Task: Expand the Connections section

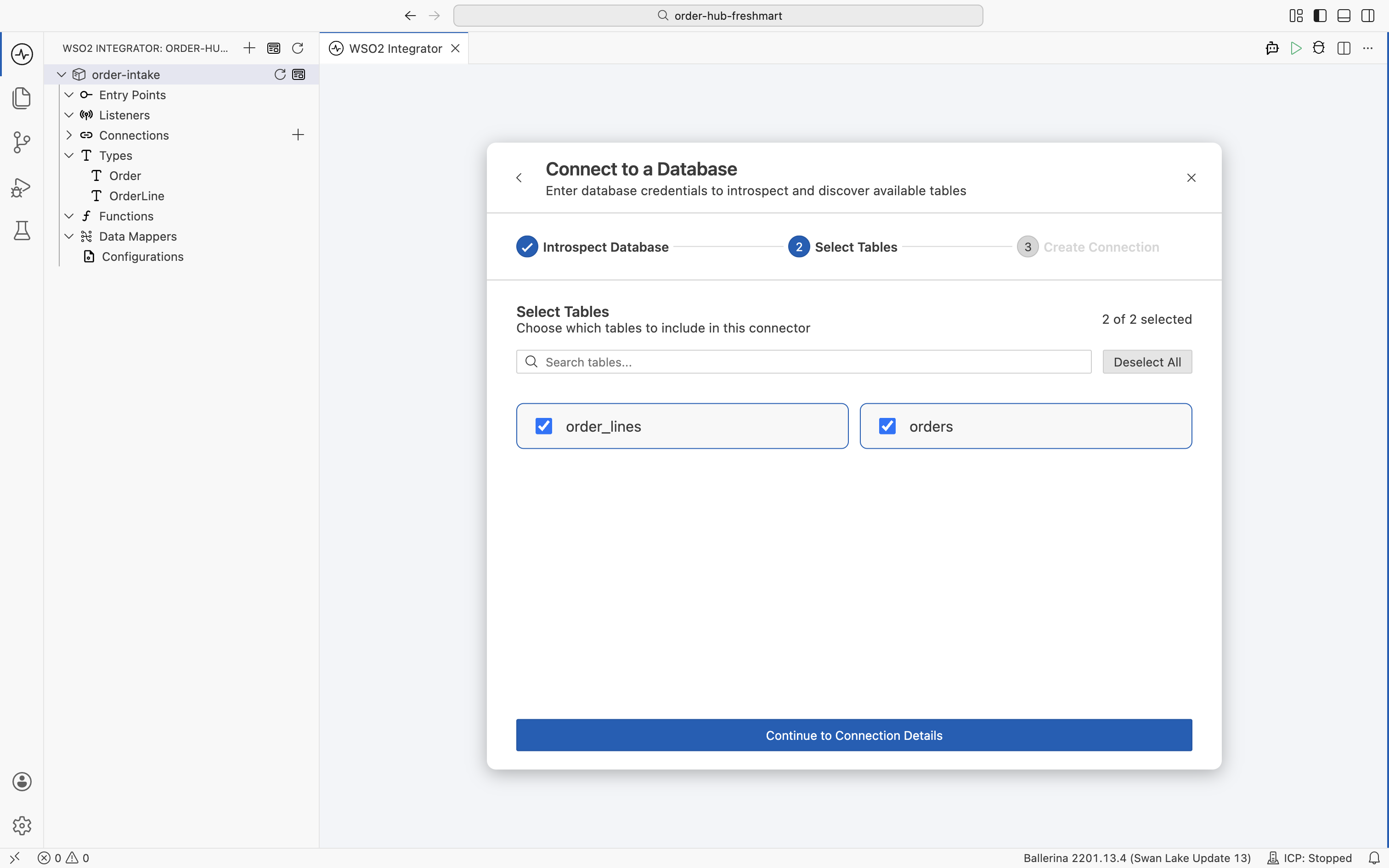Action: pyautogui.click(x=69, y=135)
